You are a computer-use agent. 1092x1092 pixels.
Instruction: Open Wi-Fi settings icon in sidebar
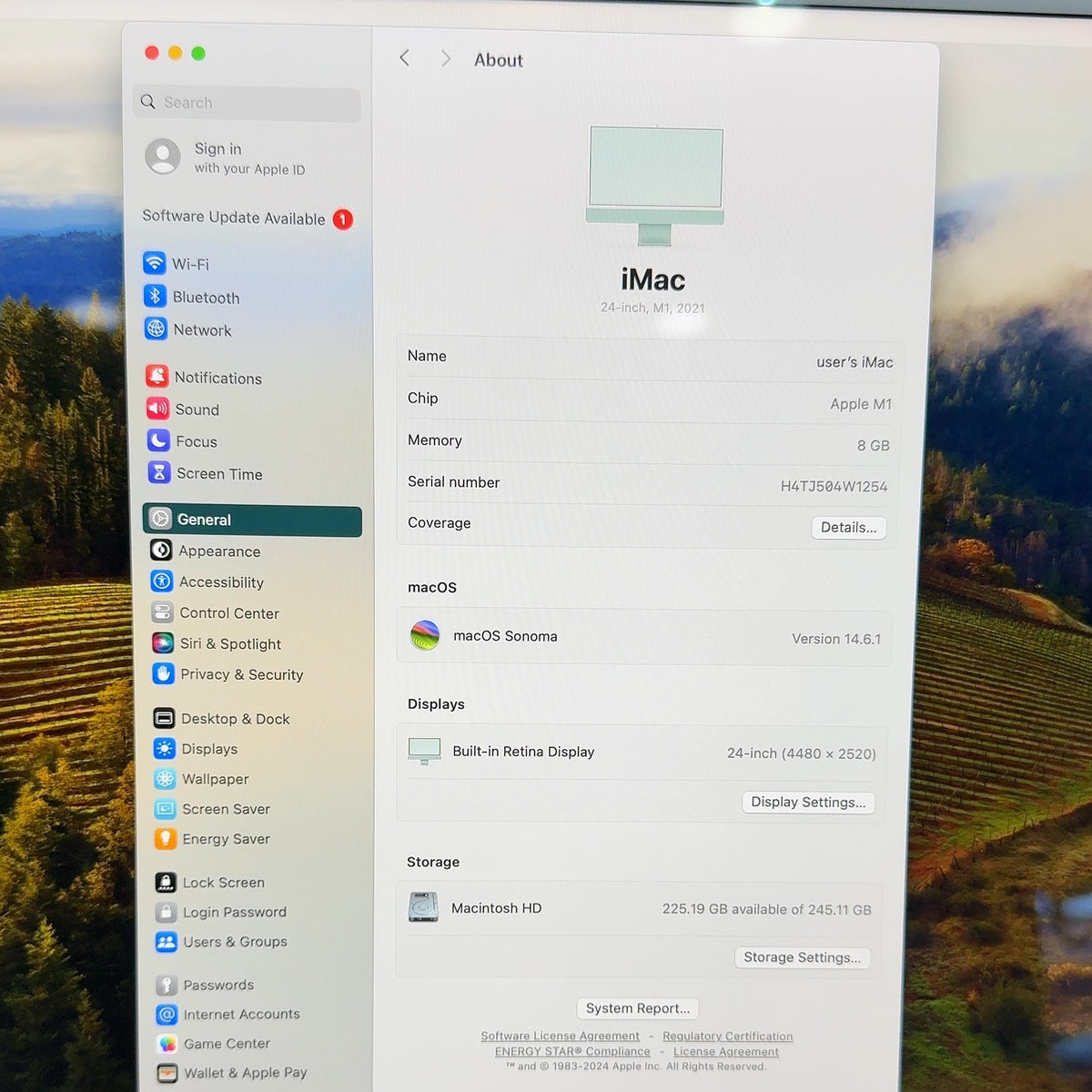tap(155, 263)
